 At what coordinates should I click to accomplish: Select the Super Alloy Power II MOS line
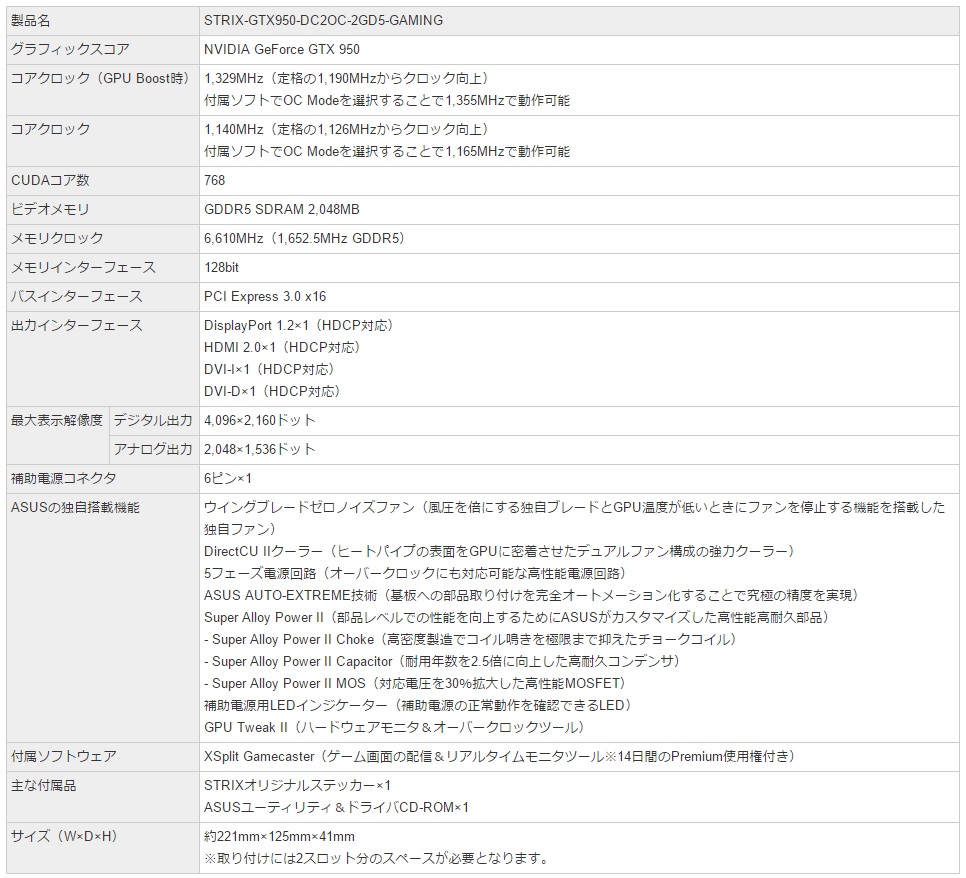(x=416, y=683)
